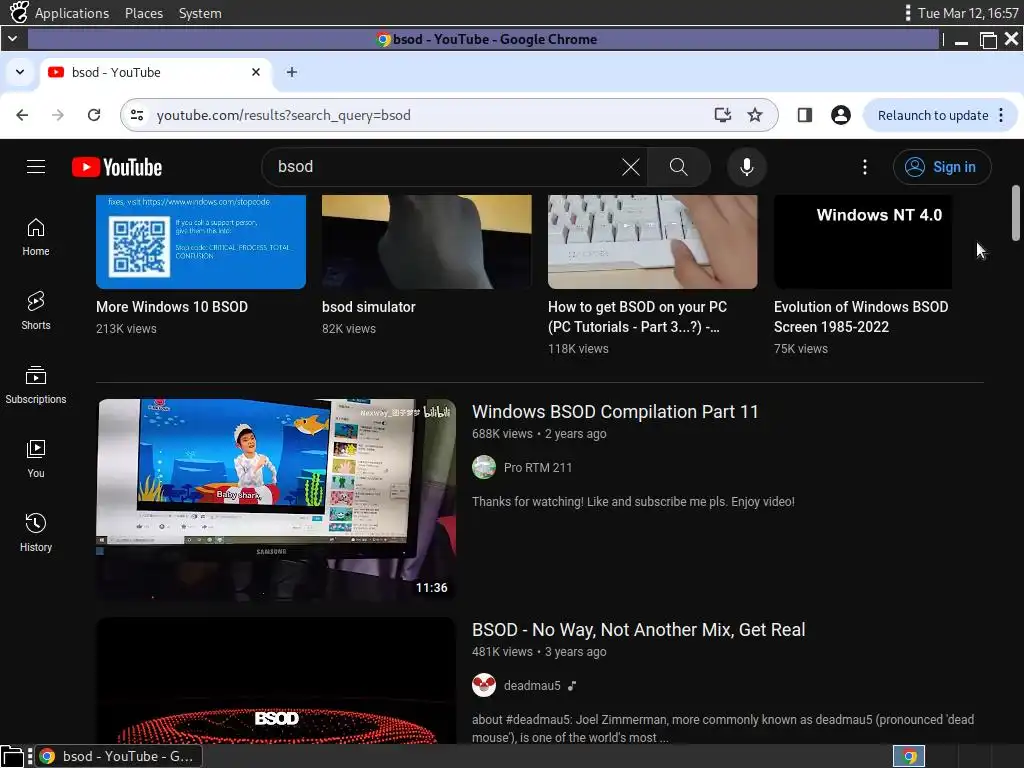Reload the YouTube page
Image resolution: width=1024 pixels, height=768 pixels.
tap(94, 115)
